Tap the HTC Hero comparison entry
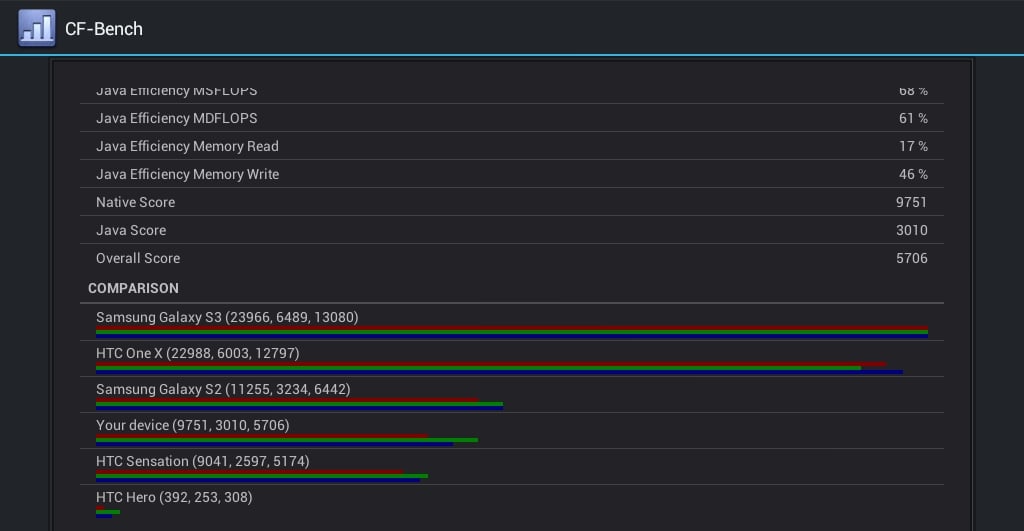Screen dimensions: 1024x531 (x=174, y=497)
